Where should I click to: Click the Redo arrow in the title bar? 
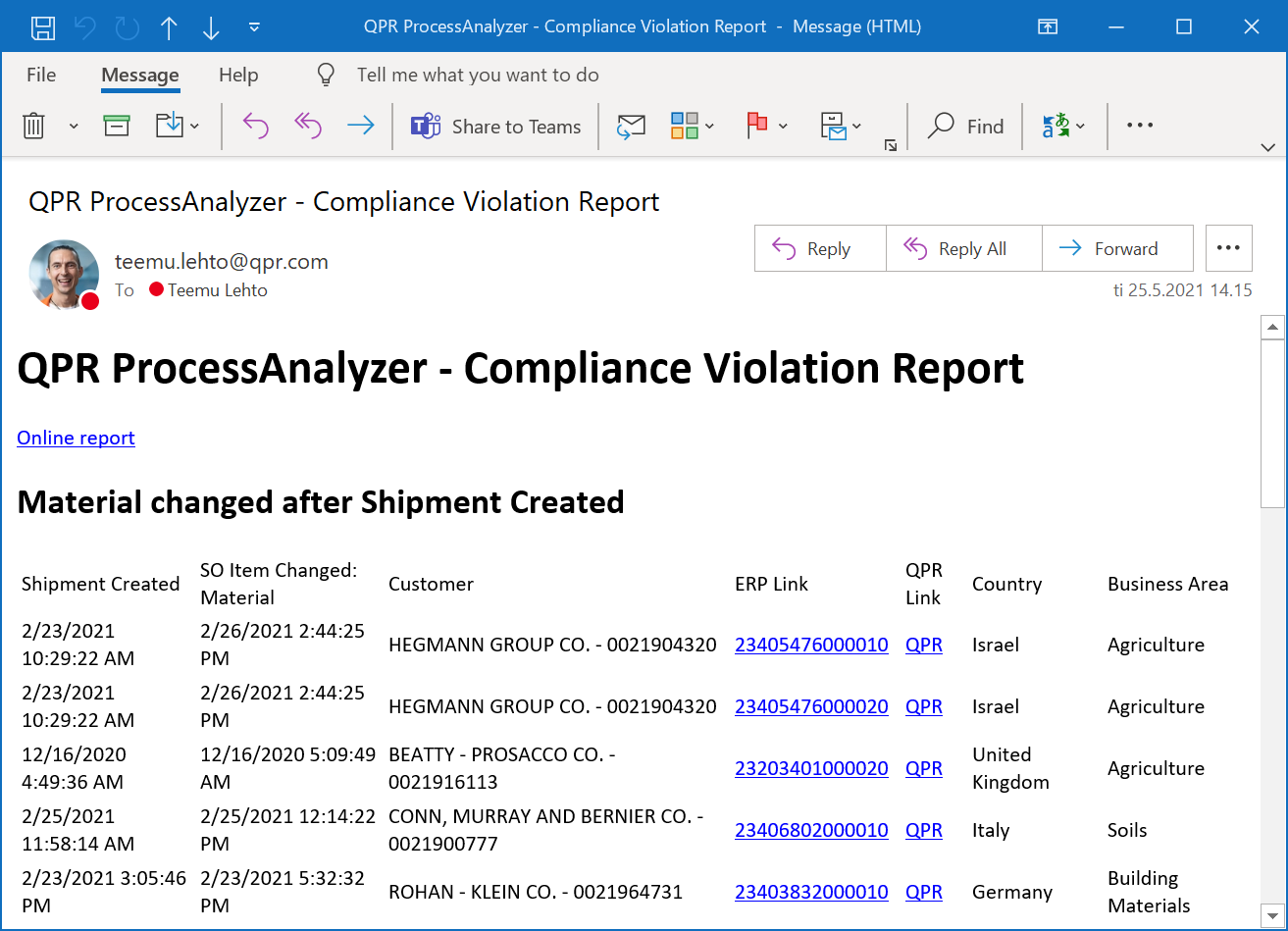pyautogui.click(x=128, y=27)
